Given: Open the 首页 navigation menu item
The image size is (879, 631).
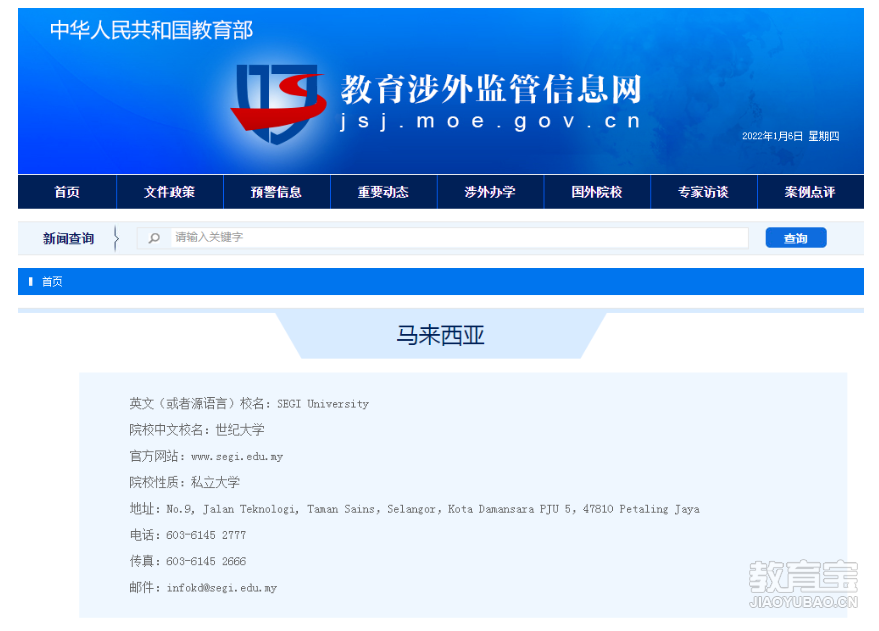Looking at the screenshot, I should (67, 192).
